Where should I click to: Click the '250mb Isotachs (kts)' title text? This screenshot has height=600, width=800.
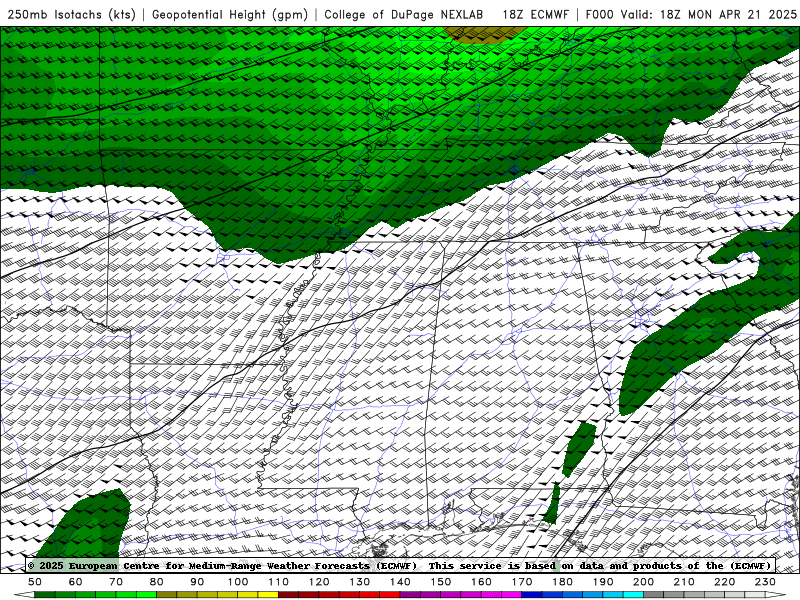[71, 14]
